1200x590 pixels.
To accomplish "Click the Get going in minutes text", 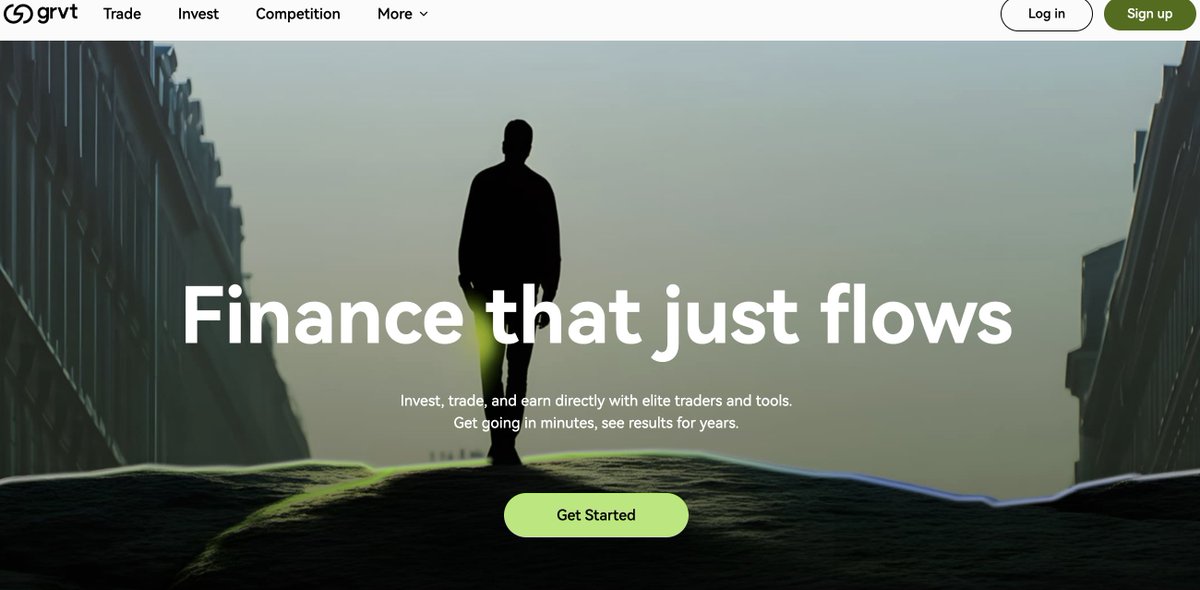I will [596, 423].
